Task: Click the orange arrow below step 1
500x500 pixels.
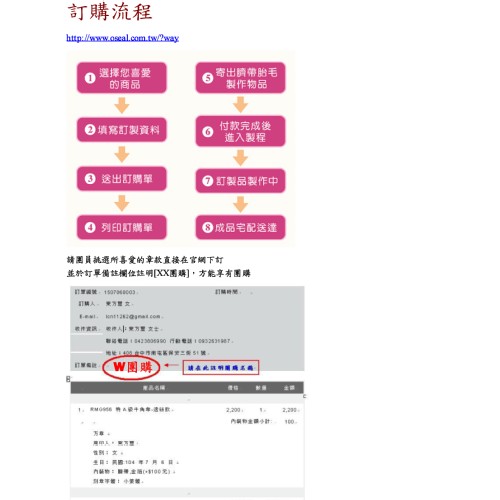Action: click(x=122, y=105)
